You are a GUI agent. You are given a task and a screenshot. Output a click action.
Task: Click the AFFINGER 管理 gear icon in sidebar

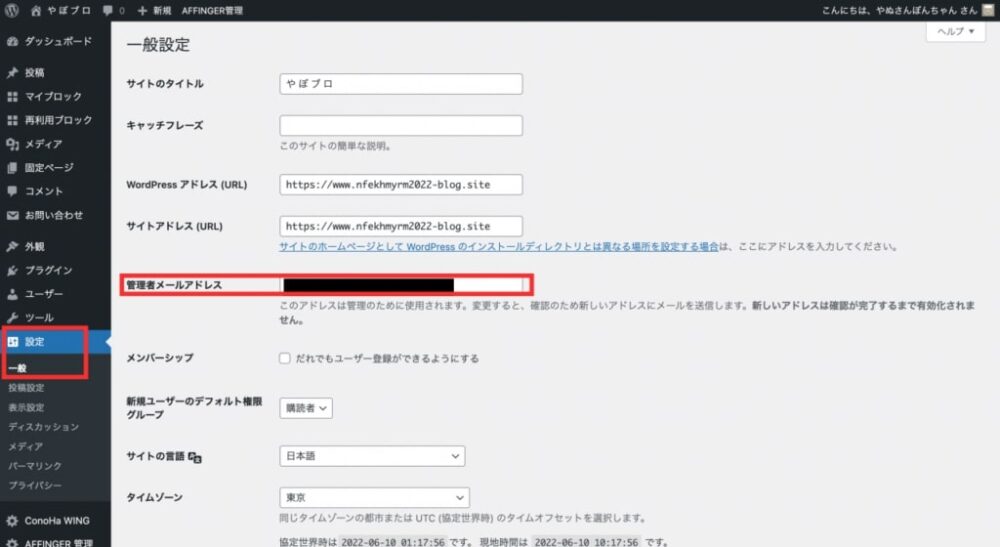[12, 543]
